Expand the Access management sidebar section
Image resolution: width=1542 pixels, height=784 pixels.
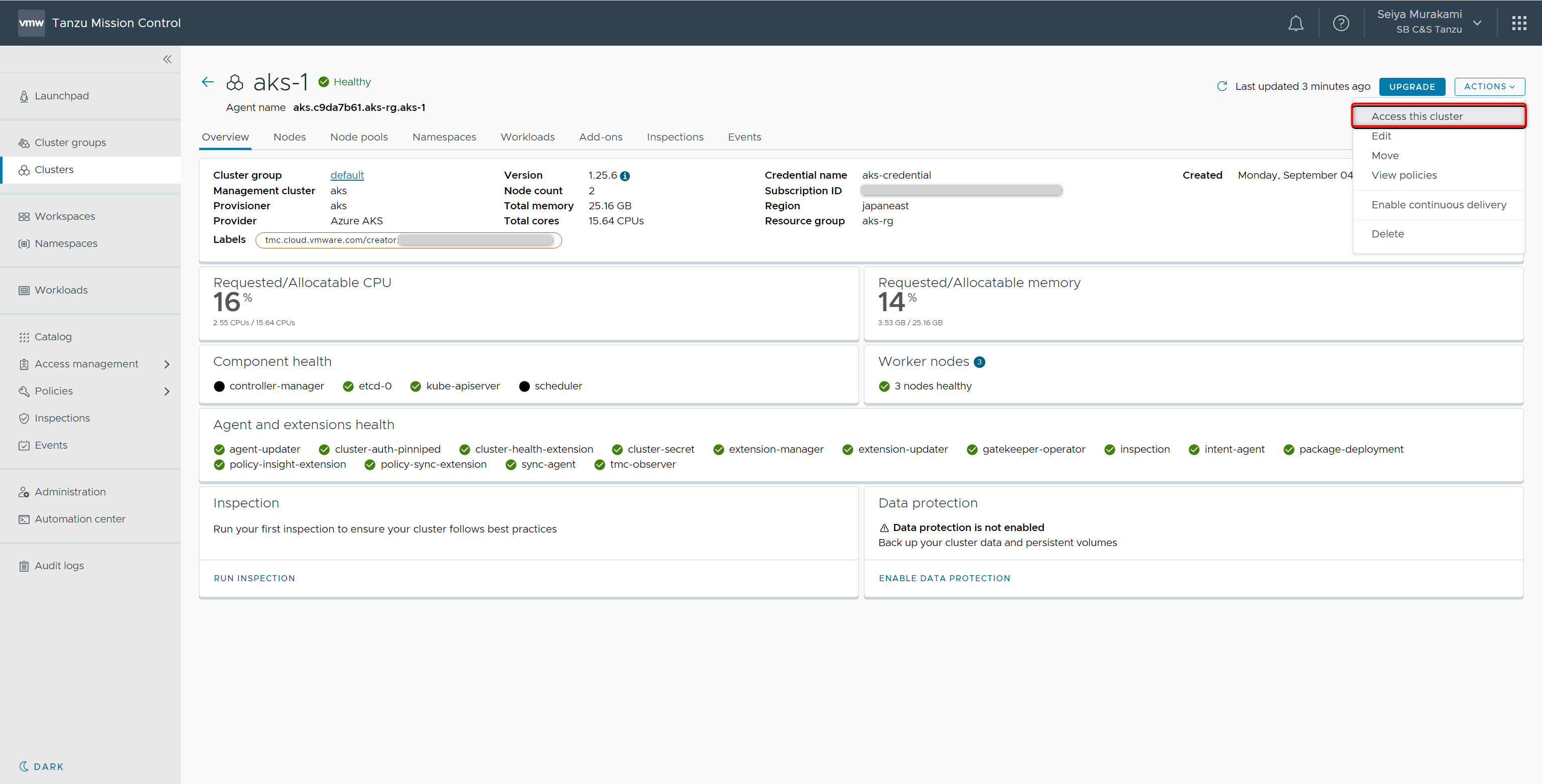click(167, 364)
